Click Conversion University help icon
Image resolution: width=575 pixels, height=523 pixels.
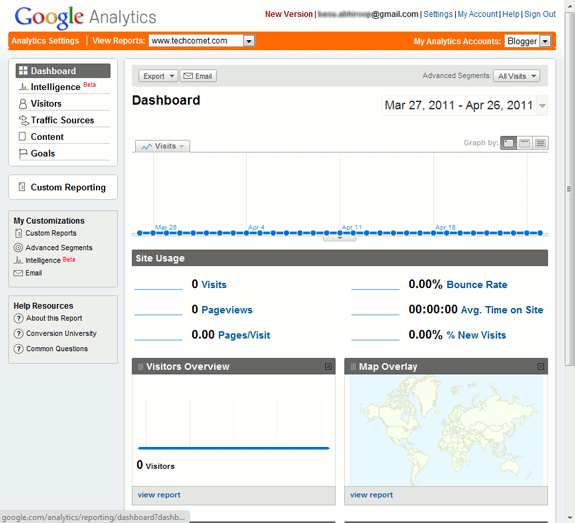pyautogui.click(x=18, y=334)
